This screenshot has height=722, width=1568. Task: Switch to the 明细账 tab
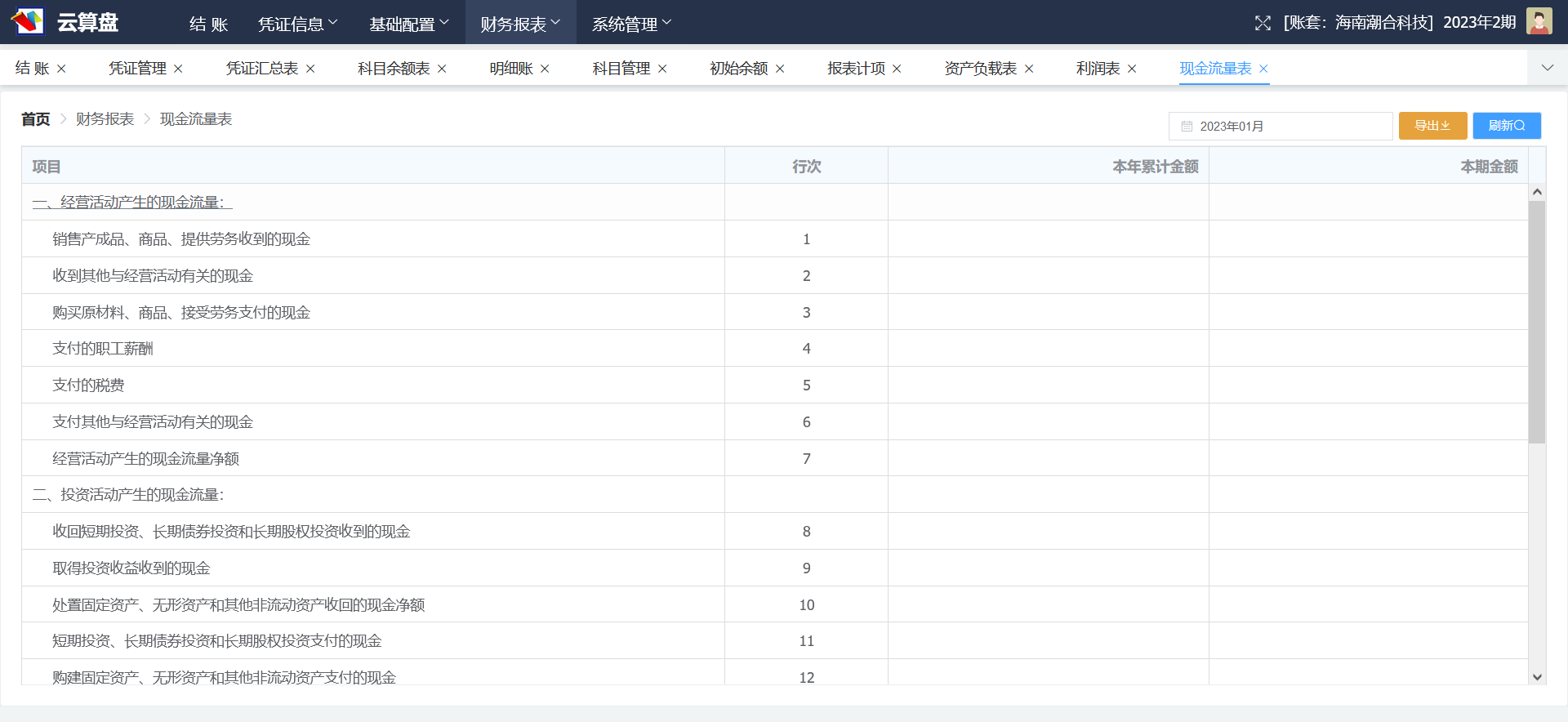511,69
